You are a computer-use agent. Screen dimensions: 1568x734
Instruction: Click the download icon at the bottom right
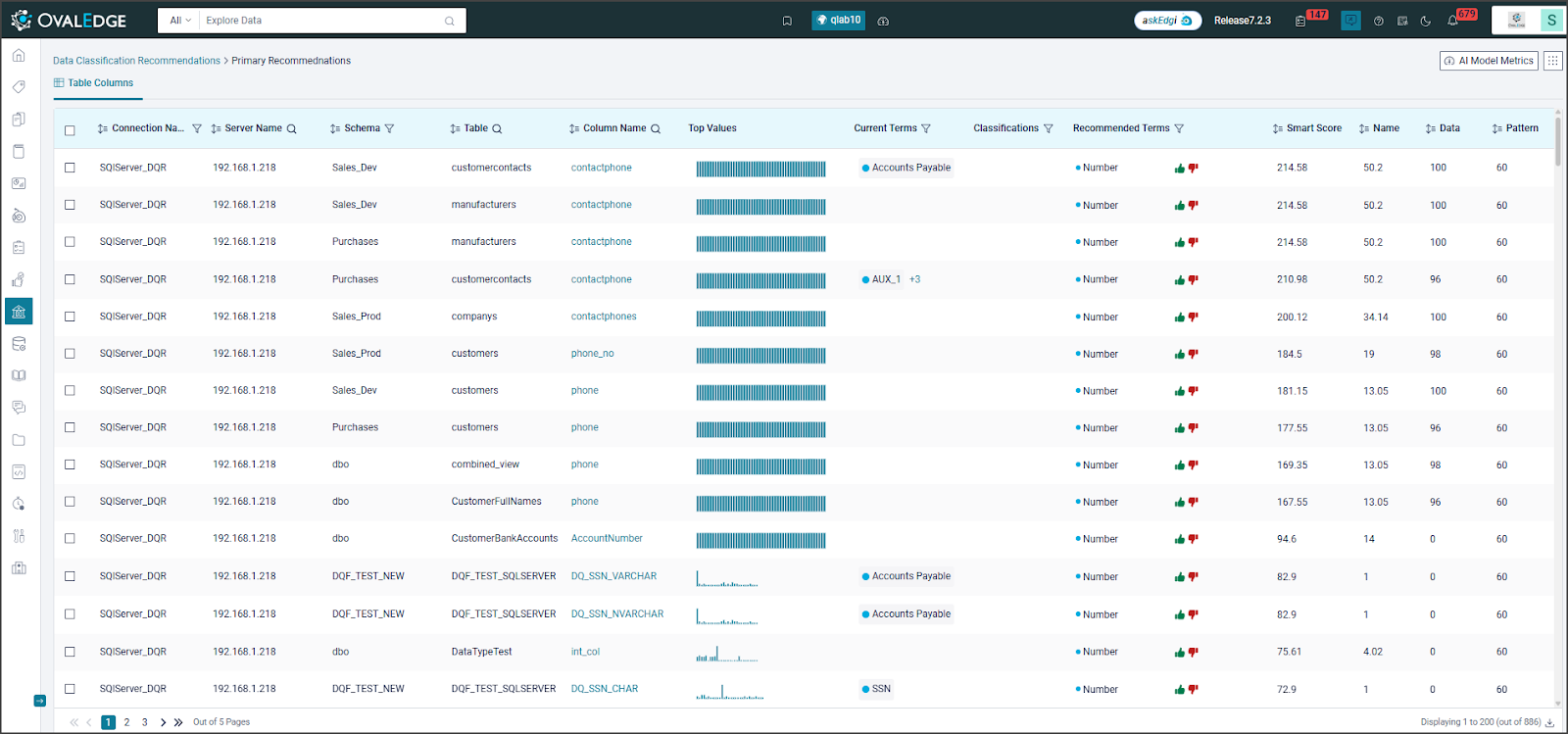(x=1550, y=722)
